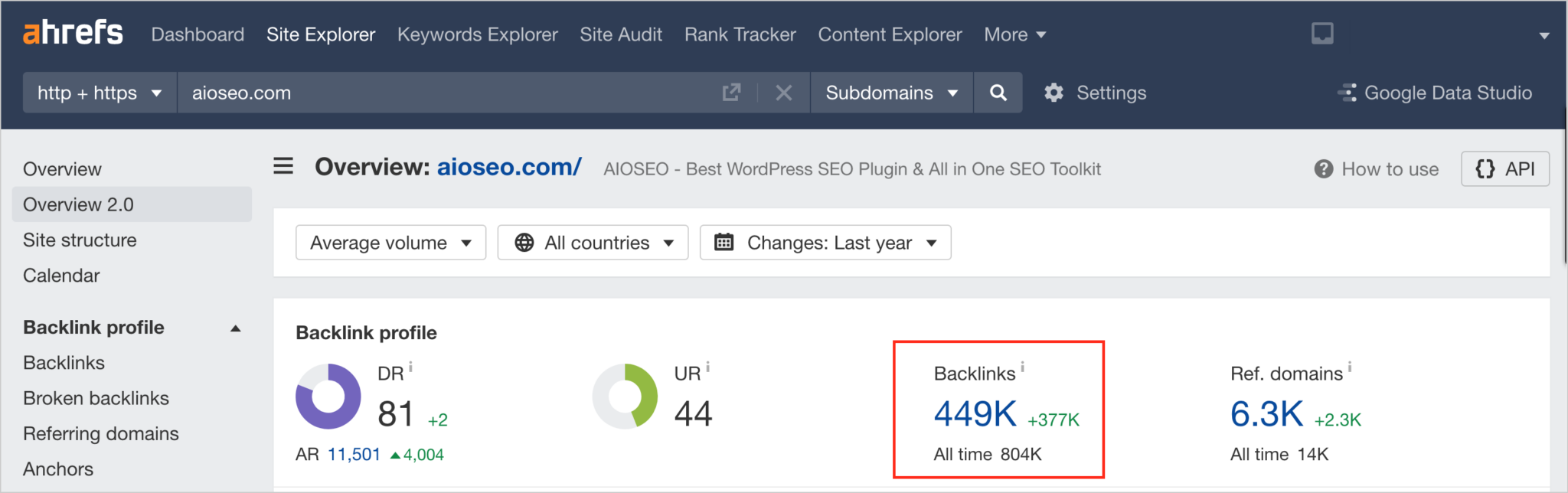Click the DR value 81
This screenshot has width=1568, height=493.
[396, 414]
